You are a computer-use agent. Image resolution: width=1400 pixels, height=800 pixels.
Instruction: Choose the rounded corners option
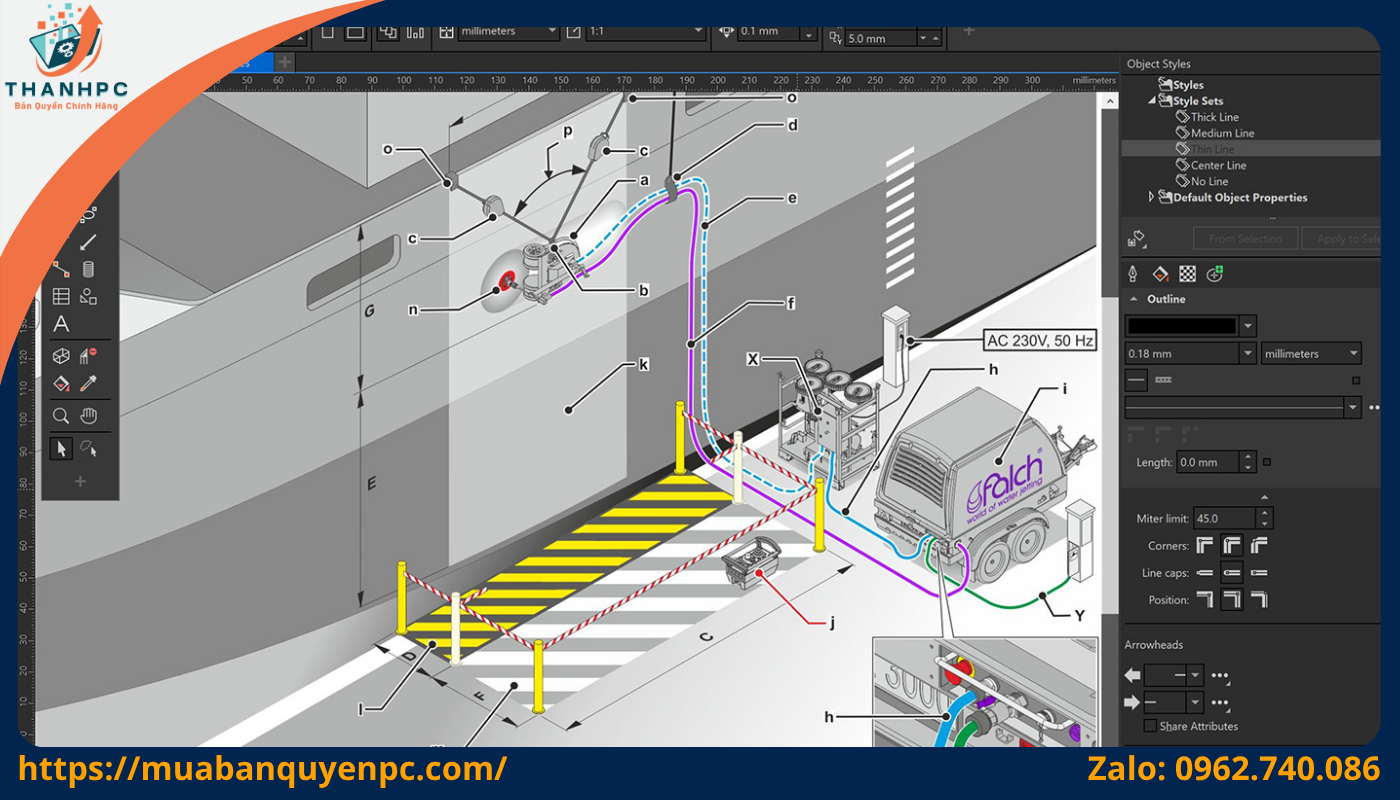[x=1232, y=546]
